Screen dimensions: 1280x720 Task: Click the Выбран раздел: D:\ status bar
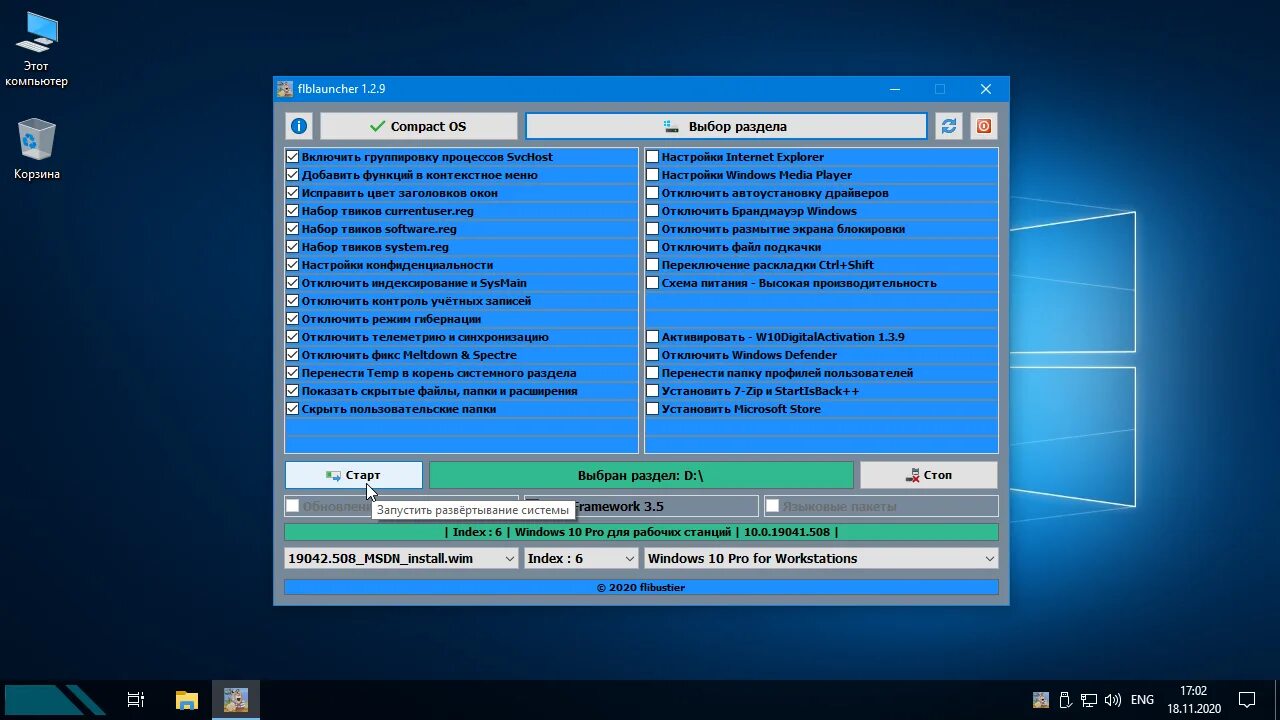[641, 475]
